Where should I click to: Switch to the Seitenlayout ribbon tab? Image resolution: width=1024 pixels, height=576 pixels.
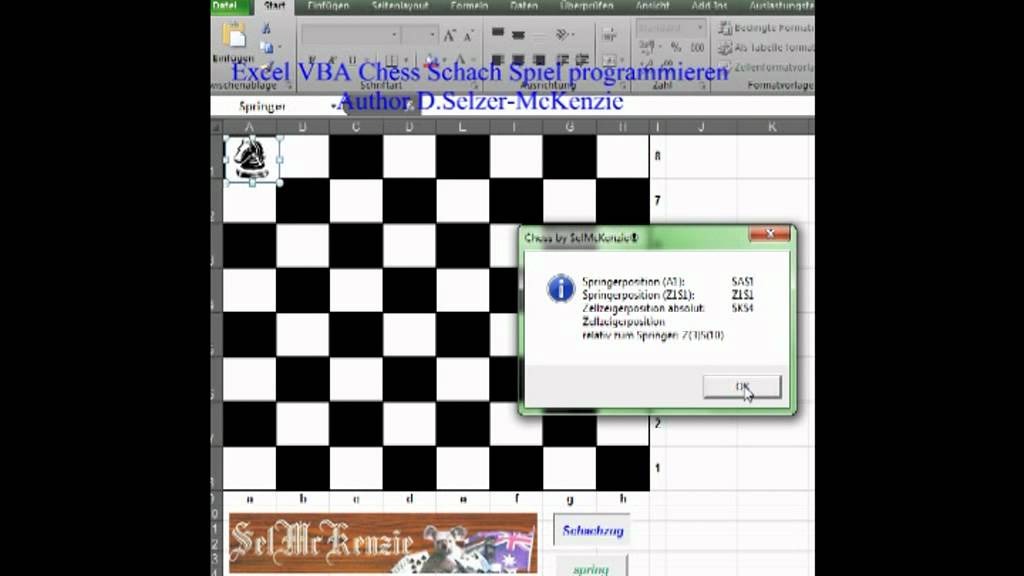coord(400,6)
